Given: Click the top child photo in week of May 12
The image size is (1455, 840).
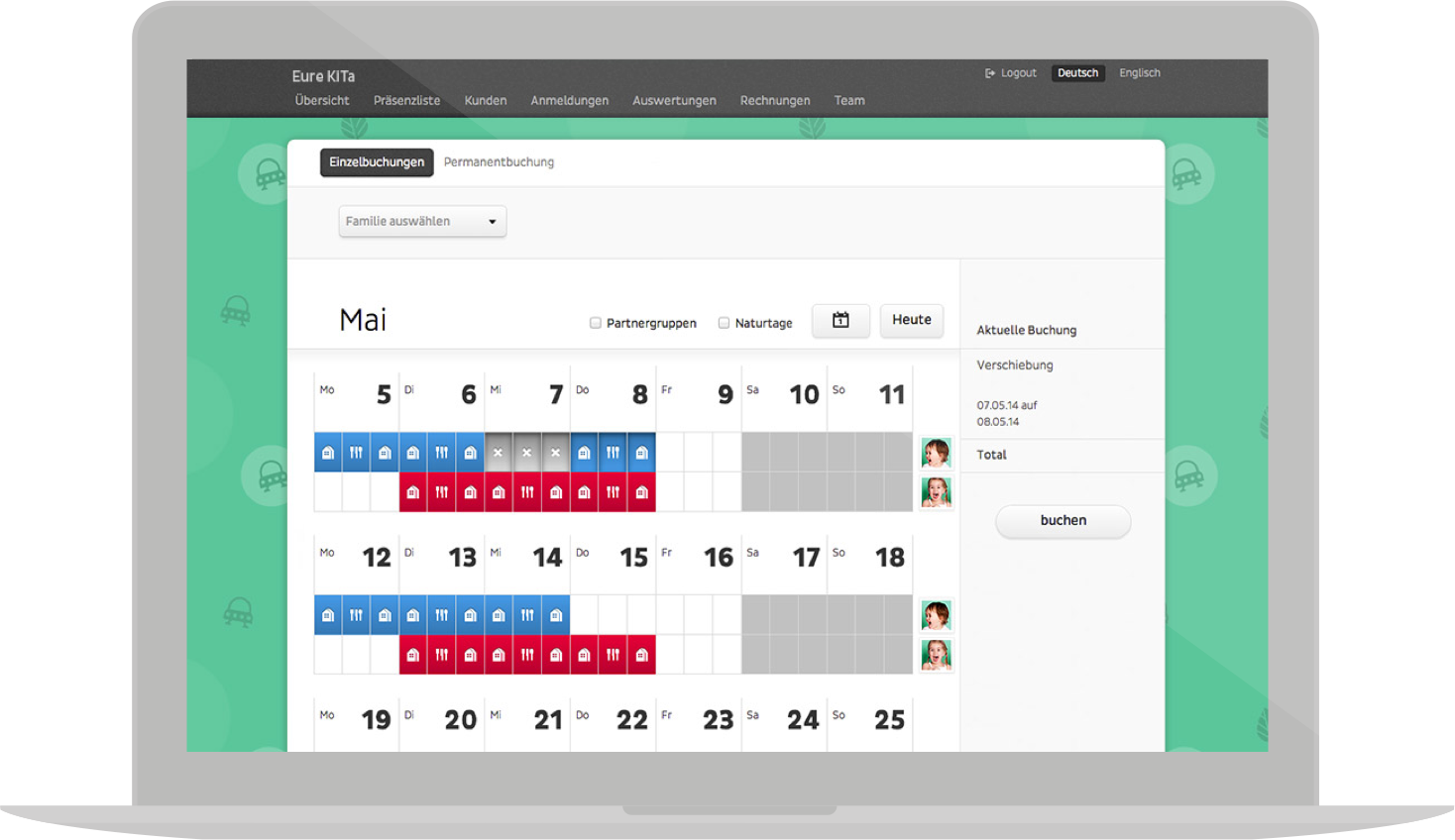Looking at the screenshot, I should [x=936, y=615].
